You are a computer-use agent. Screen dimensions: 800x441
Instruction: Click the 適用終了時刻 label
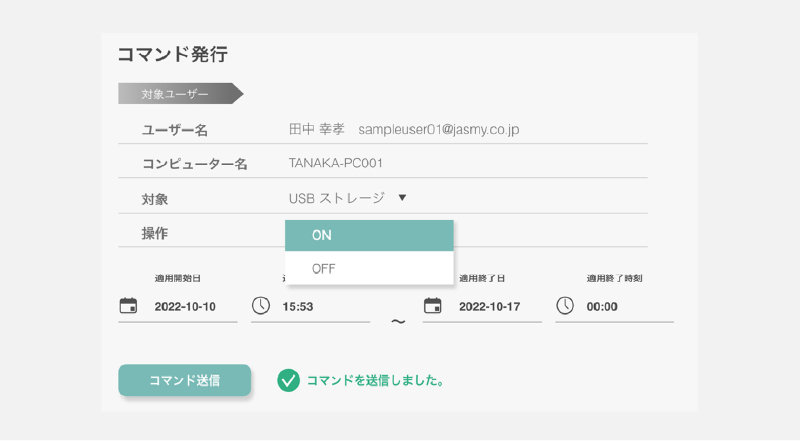click(x=614, y=279)
